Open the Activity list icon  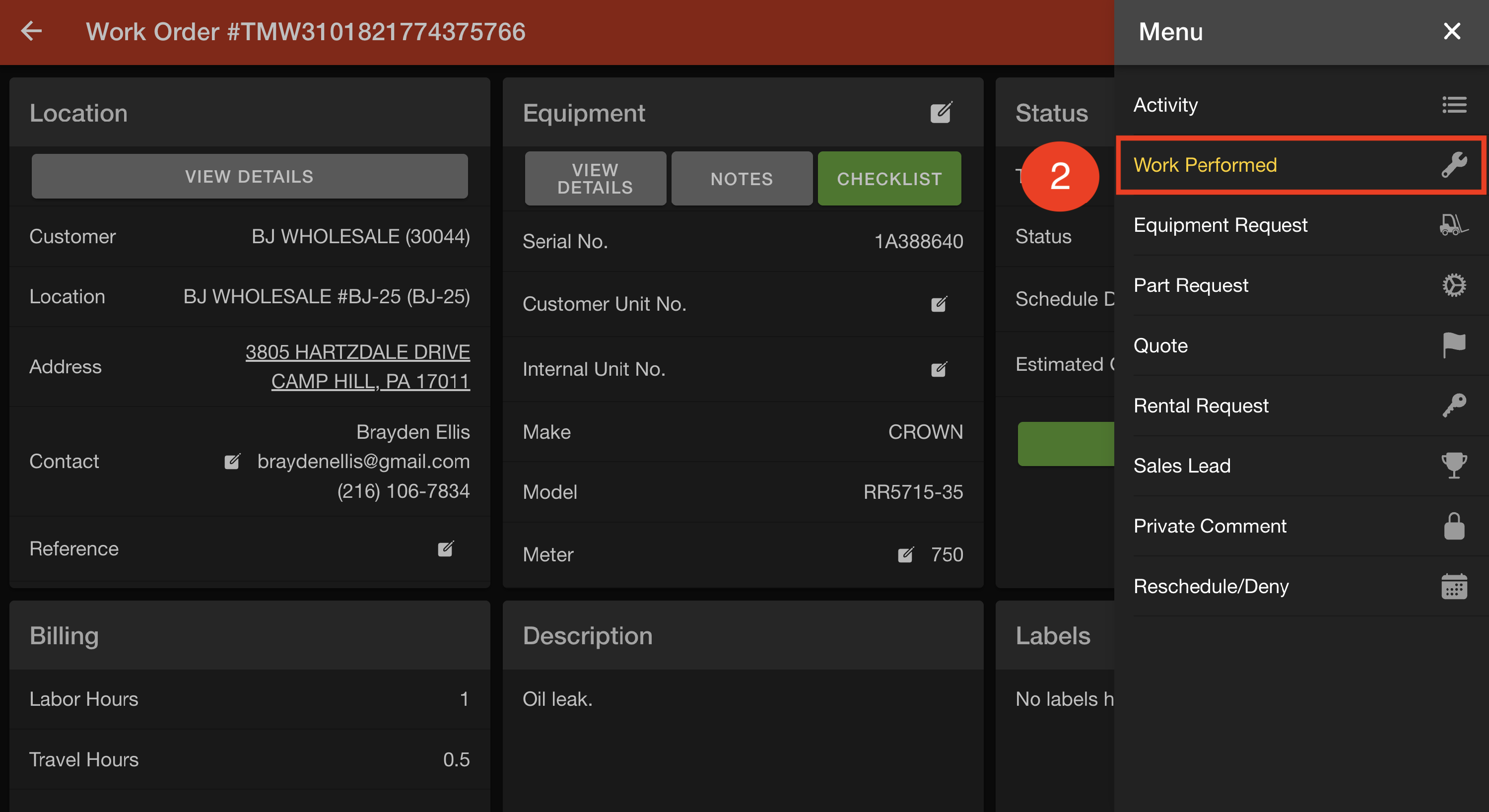[x=1454, y=105]
